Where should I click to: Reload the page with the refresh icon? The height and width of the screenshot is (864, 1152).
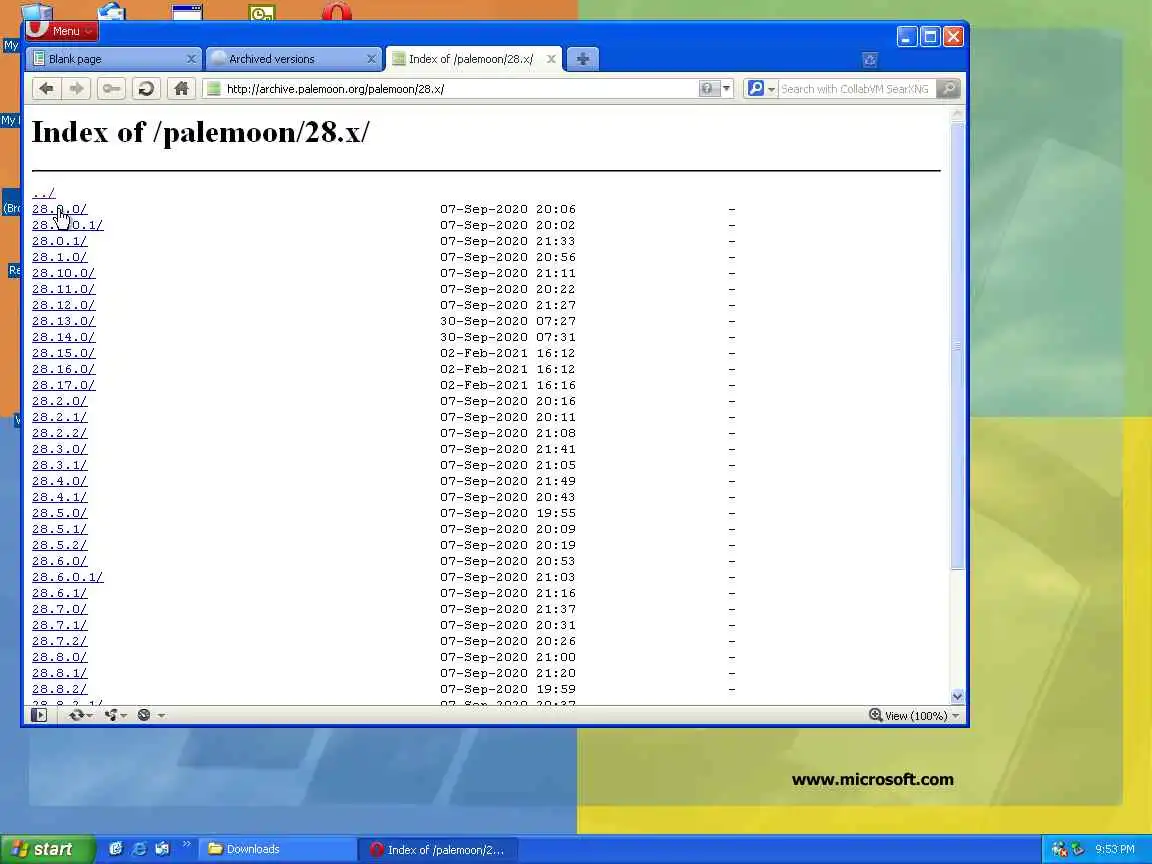(x=146, y=89)
